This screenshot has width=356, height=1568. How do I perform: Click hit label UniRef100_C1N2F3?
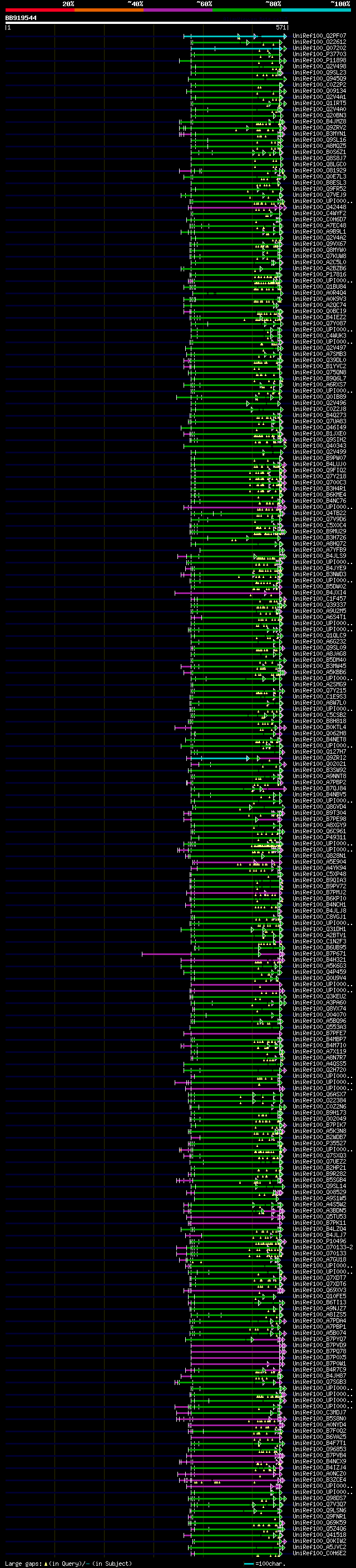[x=319, y=941]
